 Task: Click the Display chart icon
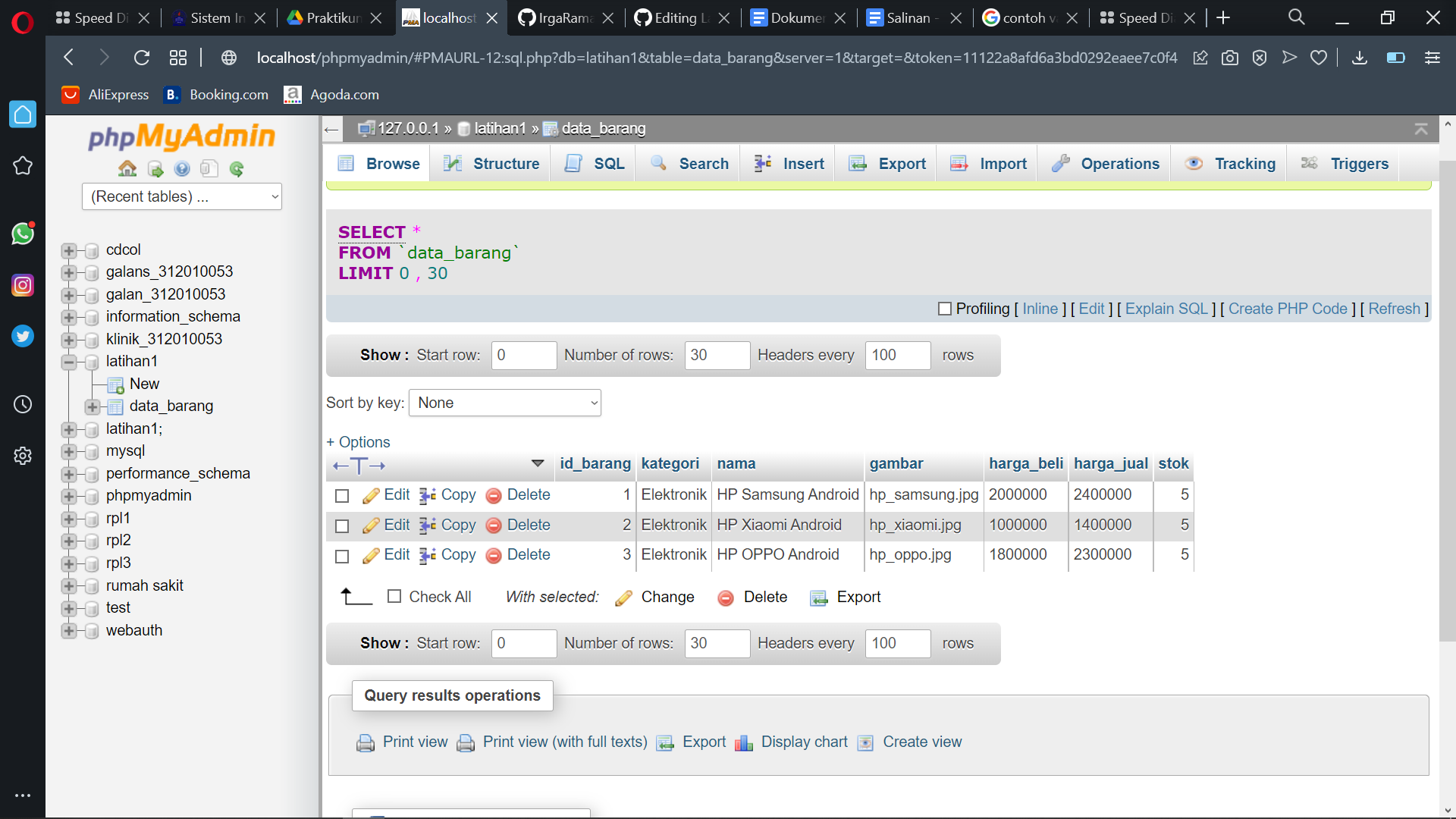click(744, 742)
